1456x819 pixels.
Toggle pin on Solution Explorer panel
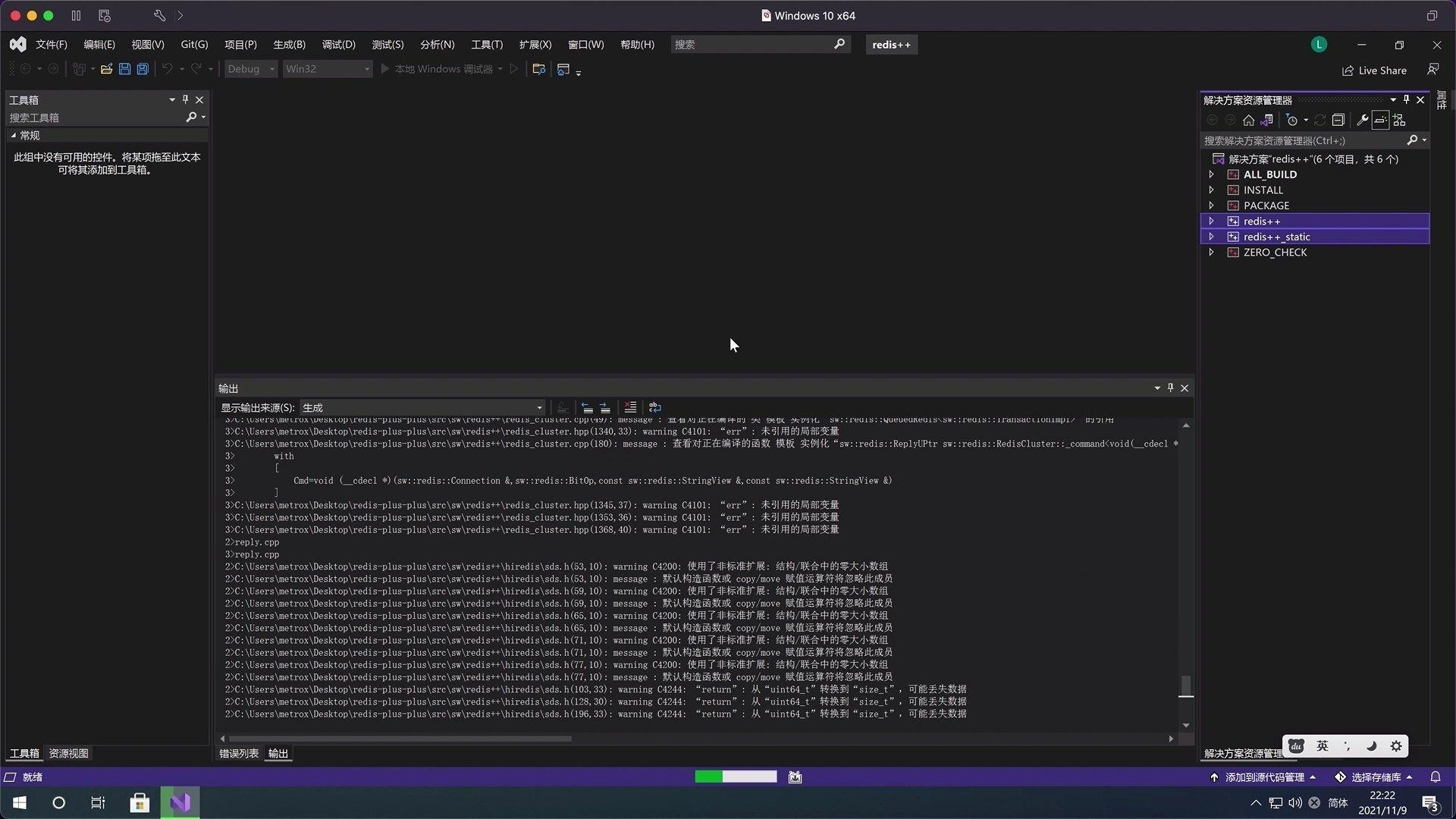pos(1406,99)
